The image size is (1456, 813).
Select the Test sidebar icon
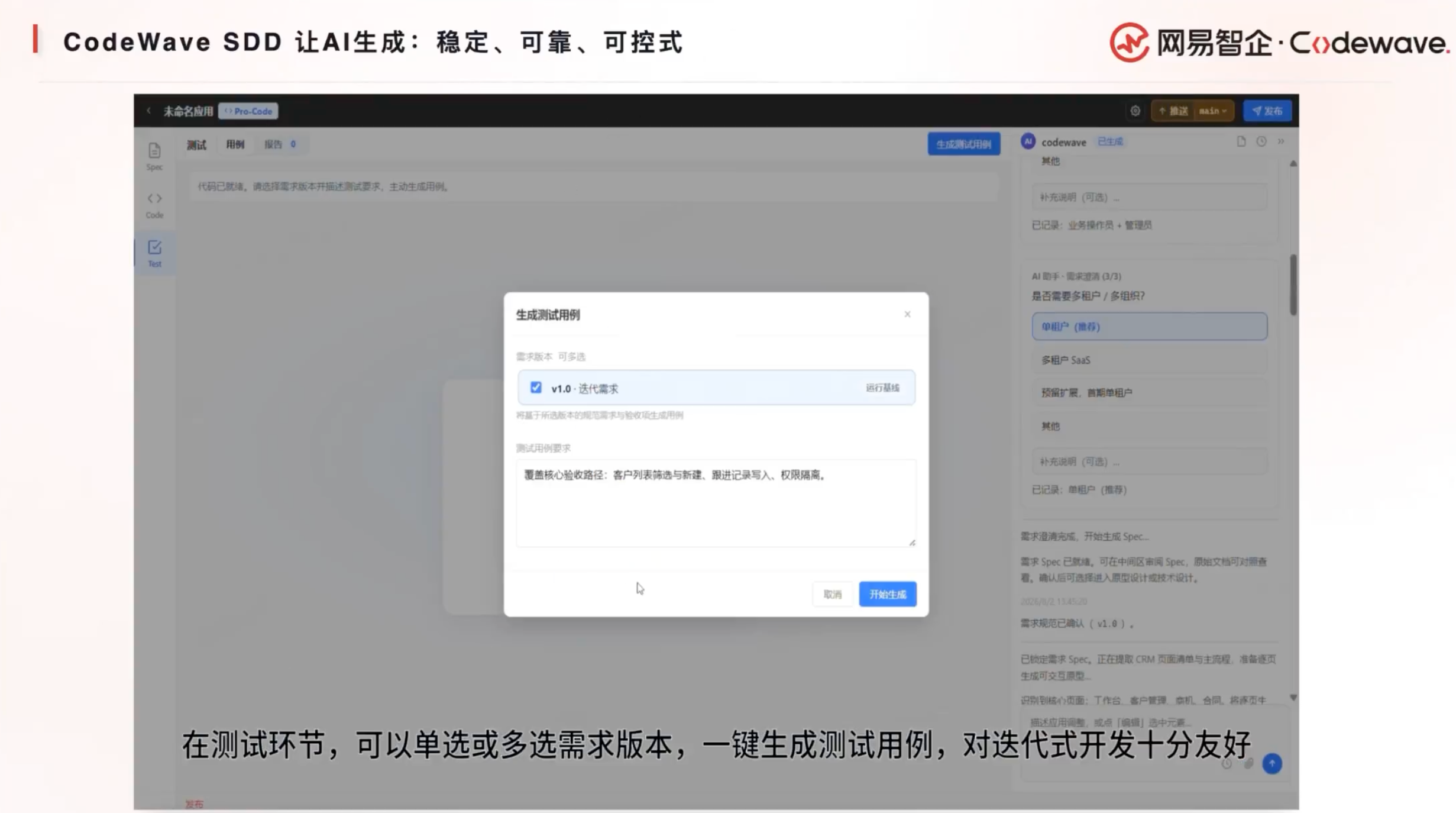(154, 253)
